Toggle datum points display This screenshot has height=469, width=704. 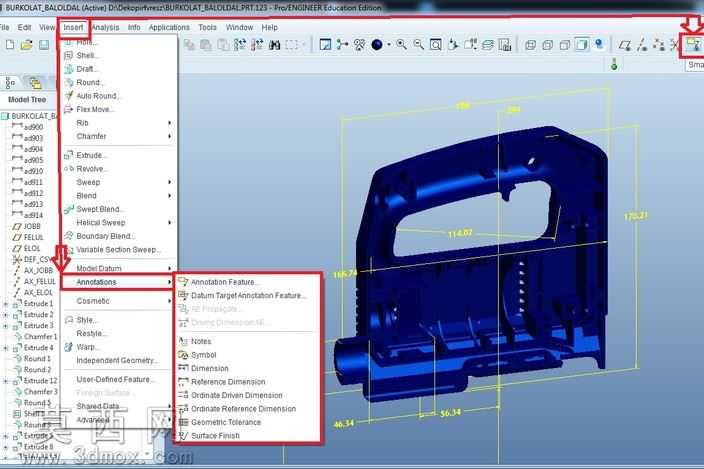click(659, 45)
